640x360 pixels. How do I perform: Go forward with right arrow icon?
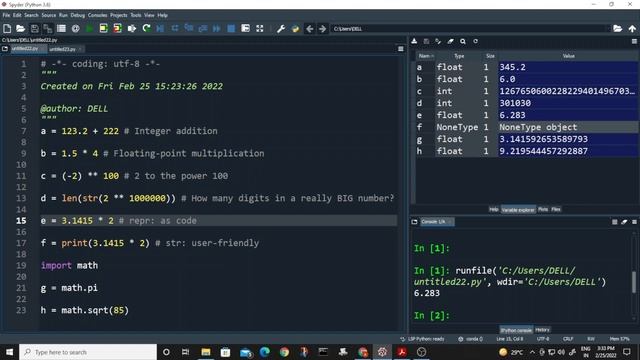tap(322, 29)
